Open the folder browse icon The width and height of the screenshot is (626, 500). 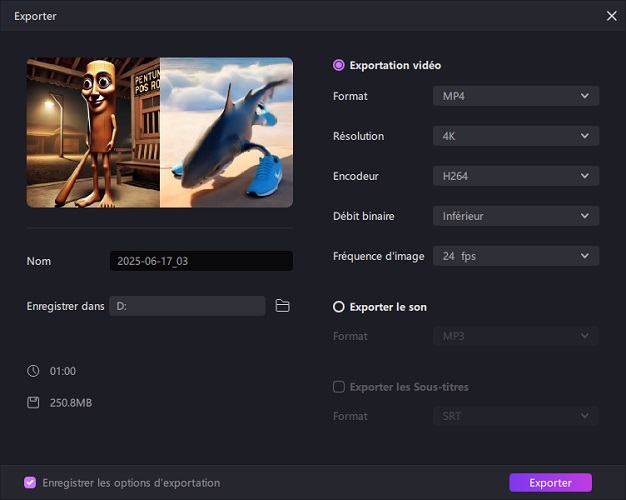click(x=282, y=306)
